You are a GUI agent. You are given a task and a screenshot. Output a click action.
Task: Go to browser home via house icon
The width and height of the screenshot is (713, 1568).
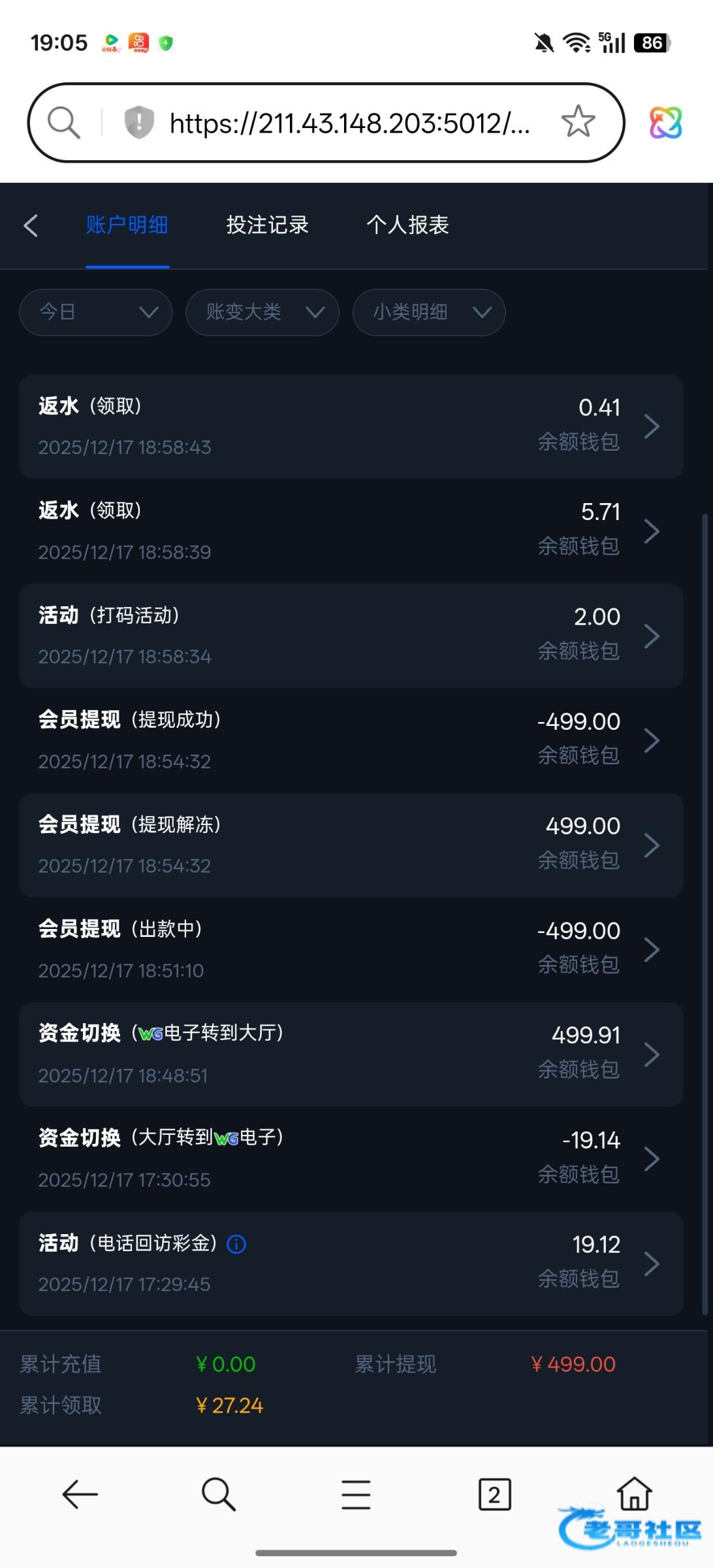[634, 1494]
